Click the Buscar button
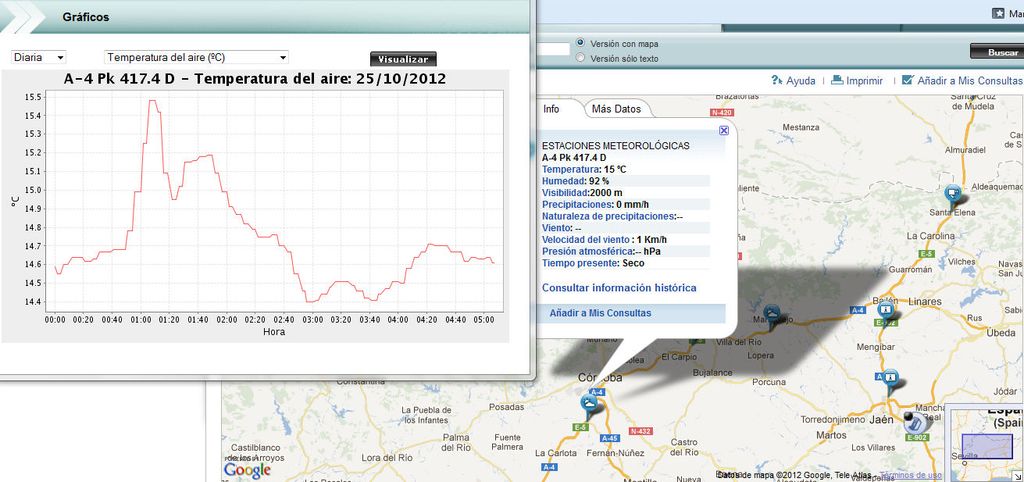This screenshot has width=1024, height=482. (997, 52)
